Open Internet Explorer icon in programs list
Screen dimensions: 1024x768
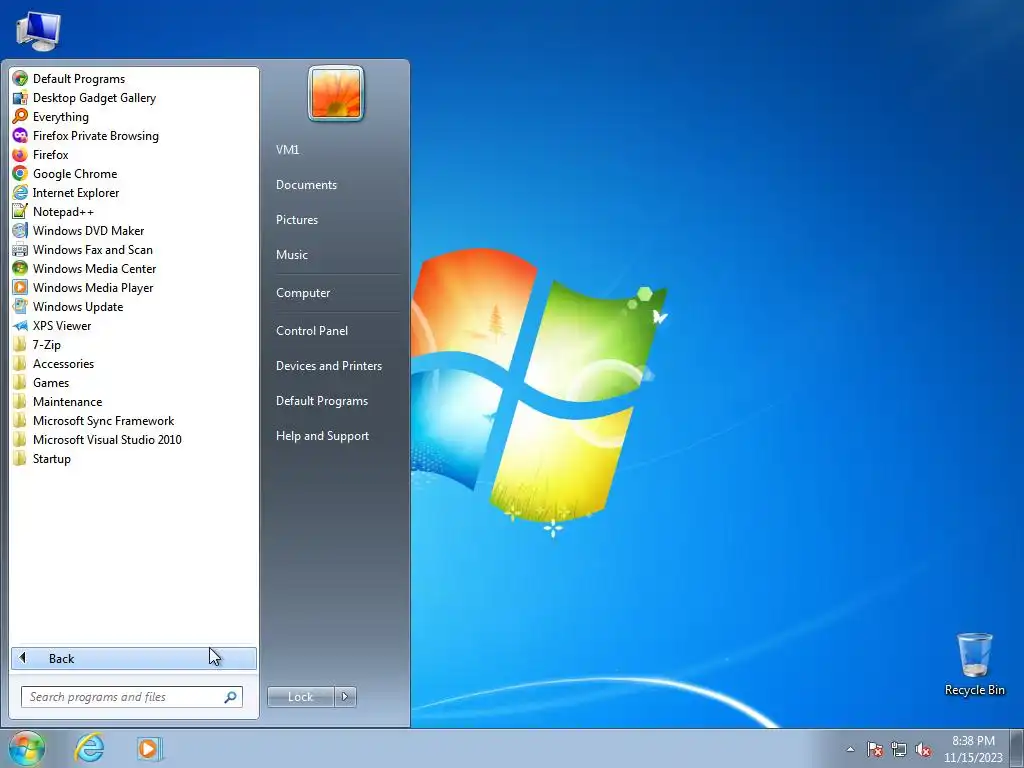[20, 193]
